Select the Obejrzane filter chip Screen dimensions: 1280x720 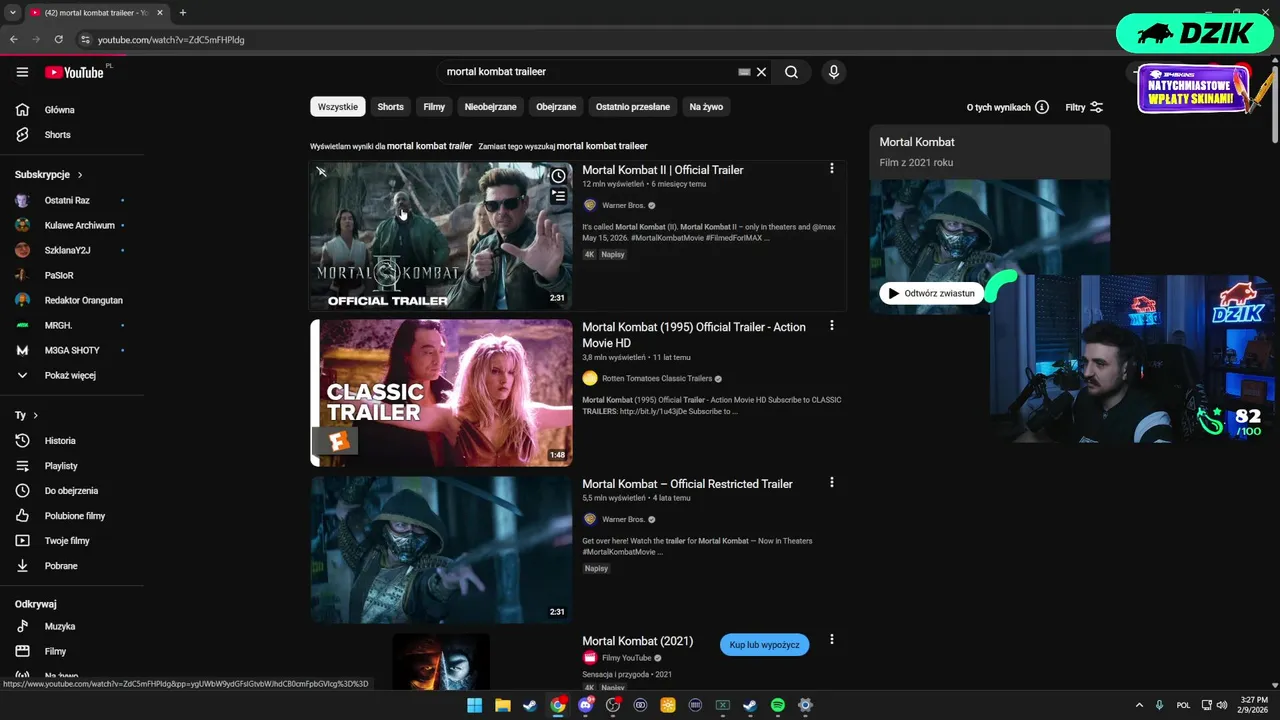click(556, 107)
